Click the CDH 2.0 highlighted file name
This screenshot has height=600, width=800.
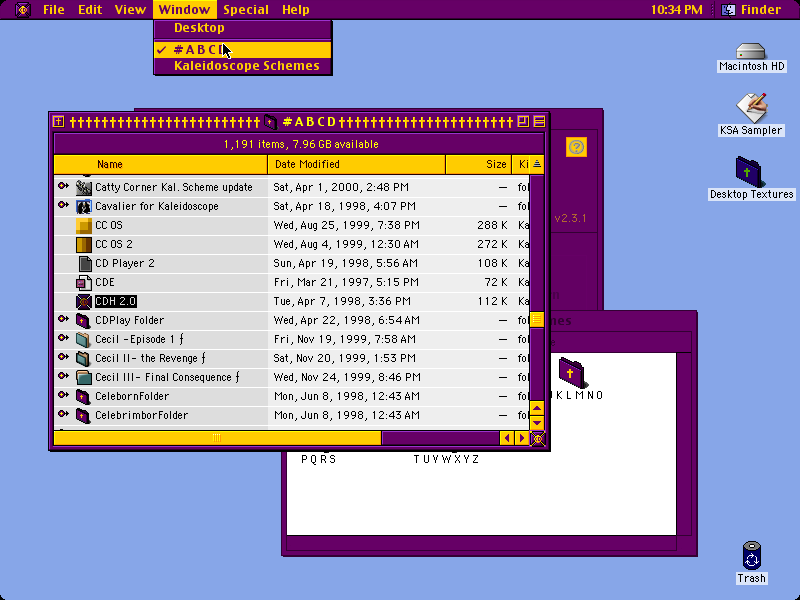pyautogui.click(x=115, y=302)
